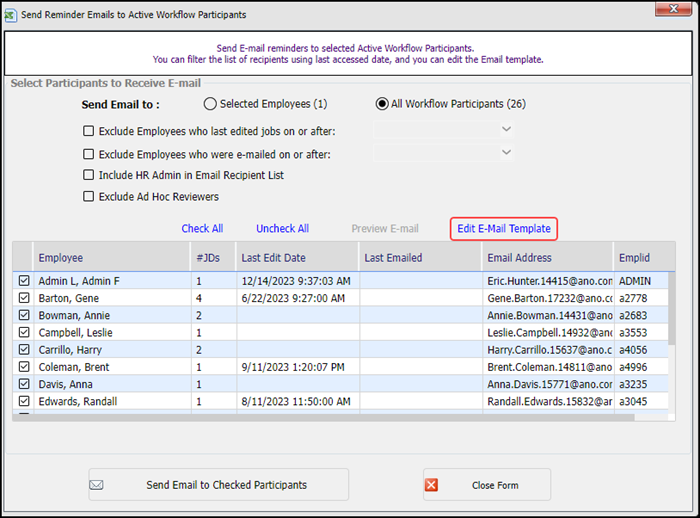
Task: Click the Check All link
Action: [202, 229]
